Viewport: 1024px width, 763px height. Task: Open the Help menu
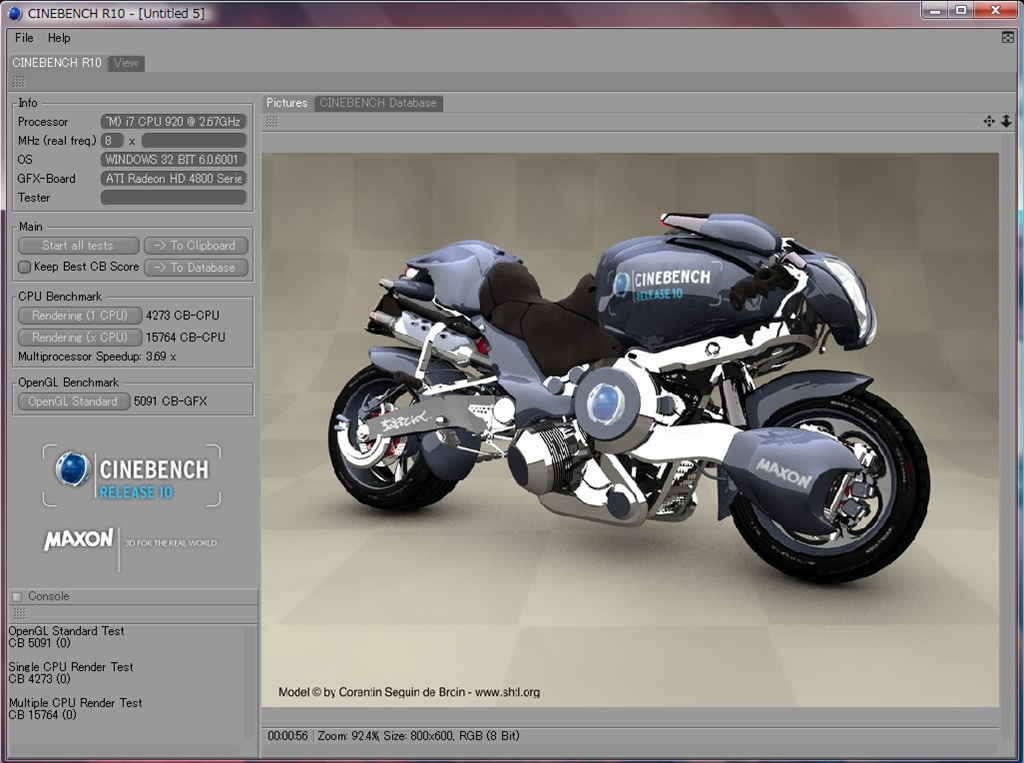coord(59,38)
